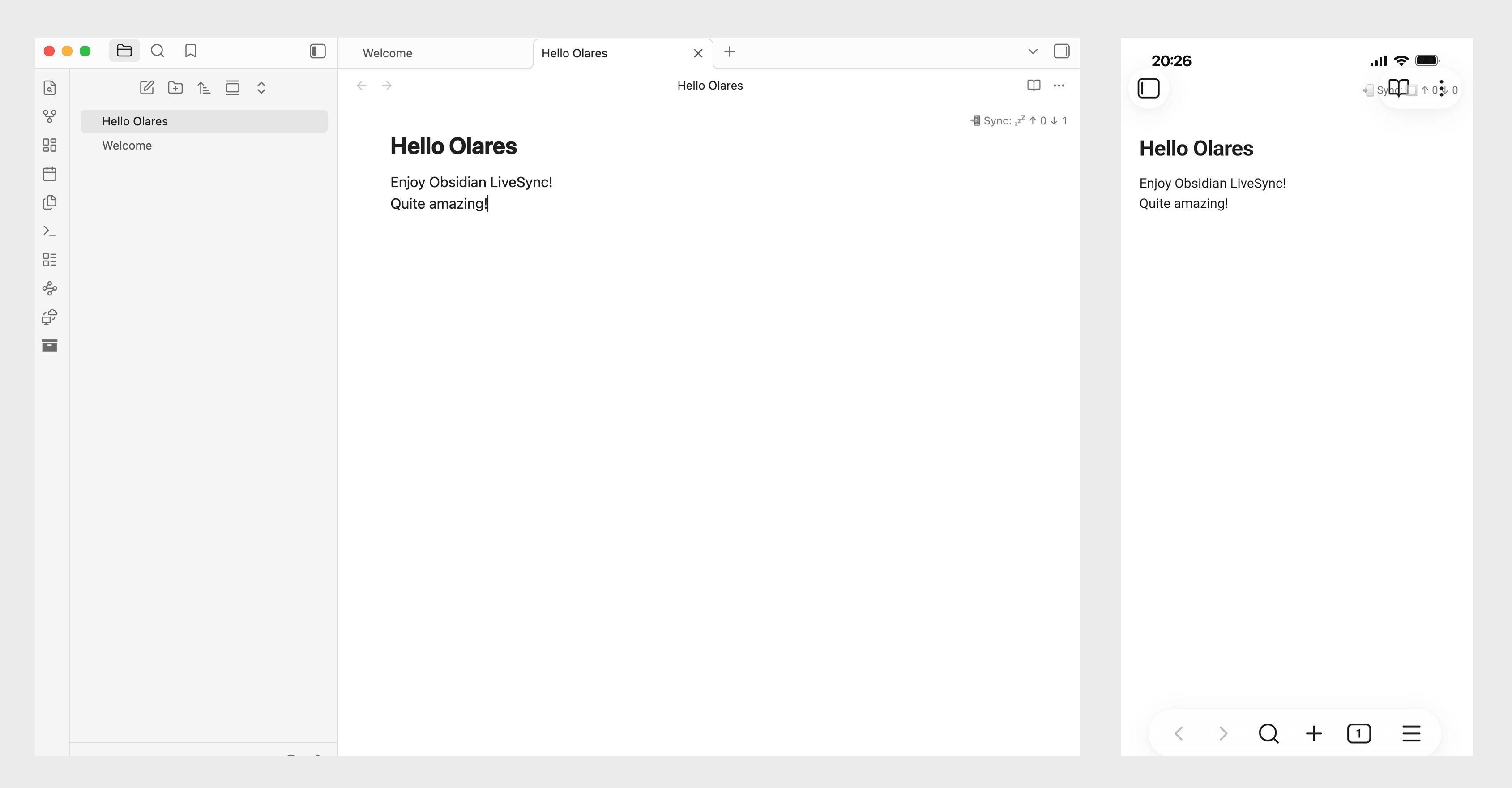Toggle auto-reveal current file icon

[x=232, y=88]
